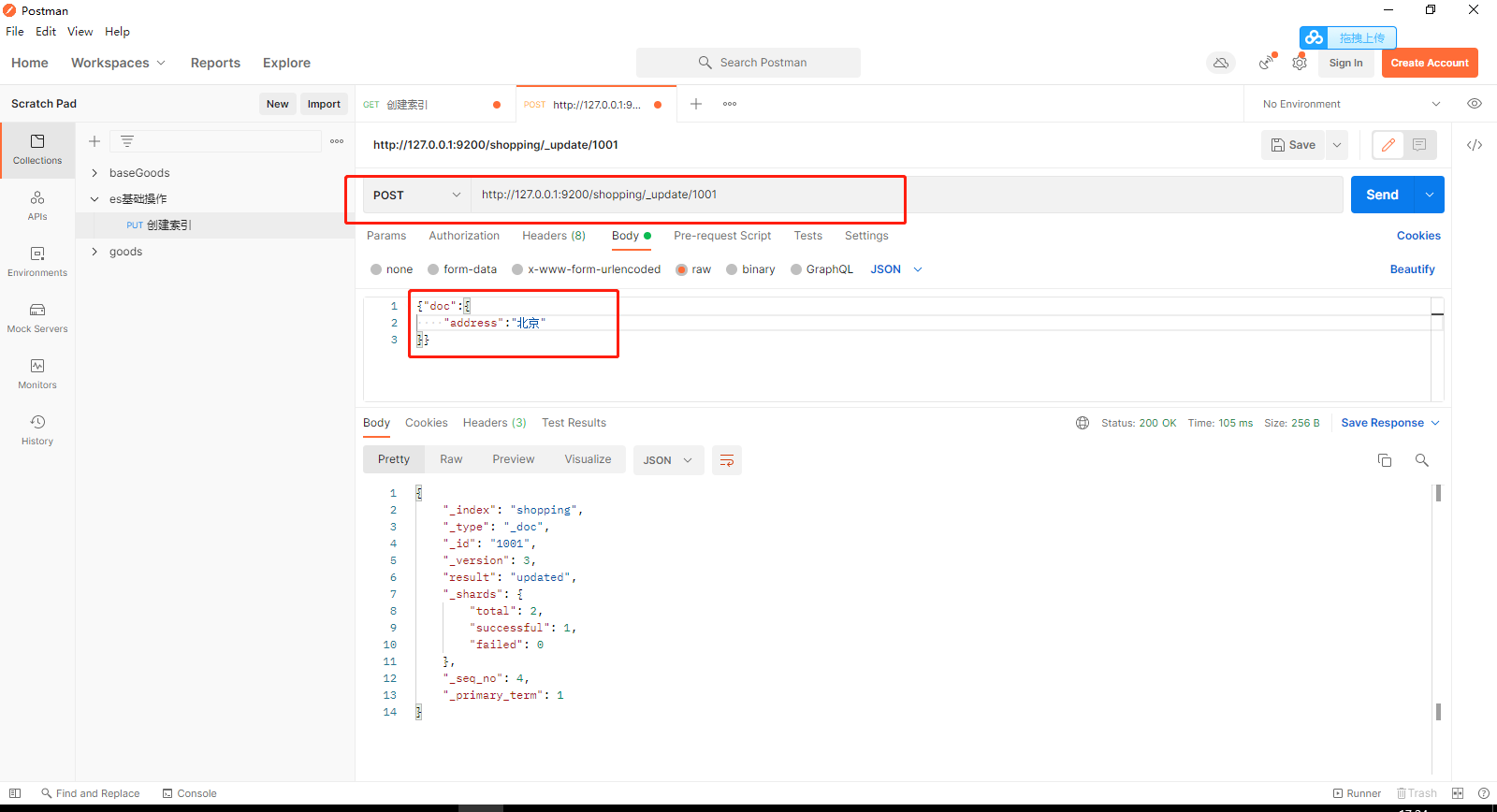Select the none body type radio
The height and width of the screenshot is (812, 1497).
click(x=376, y=269)
